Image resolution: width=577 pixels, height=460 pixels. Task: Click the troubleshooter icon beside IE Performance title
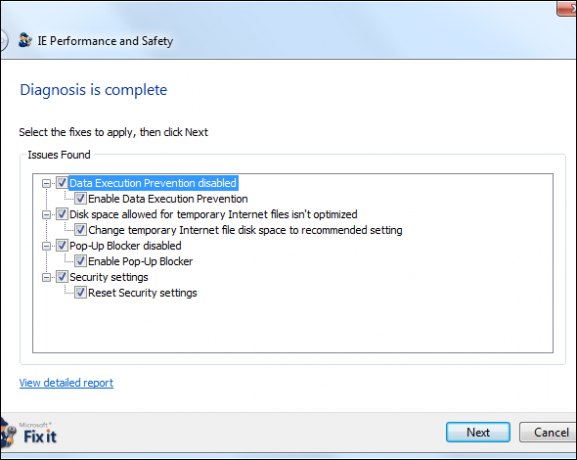(x=25, y=40)
